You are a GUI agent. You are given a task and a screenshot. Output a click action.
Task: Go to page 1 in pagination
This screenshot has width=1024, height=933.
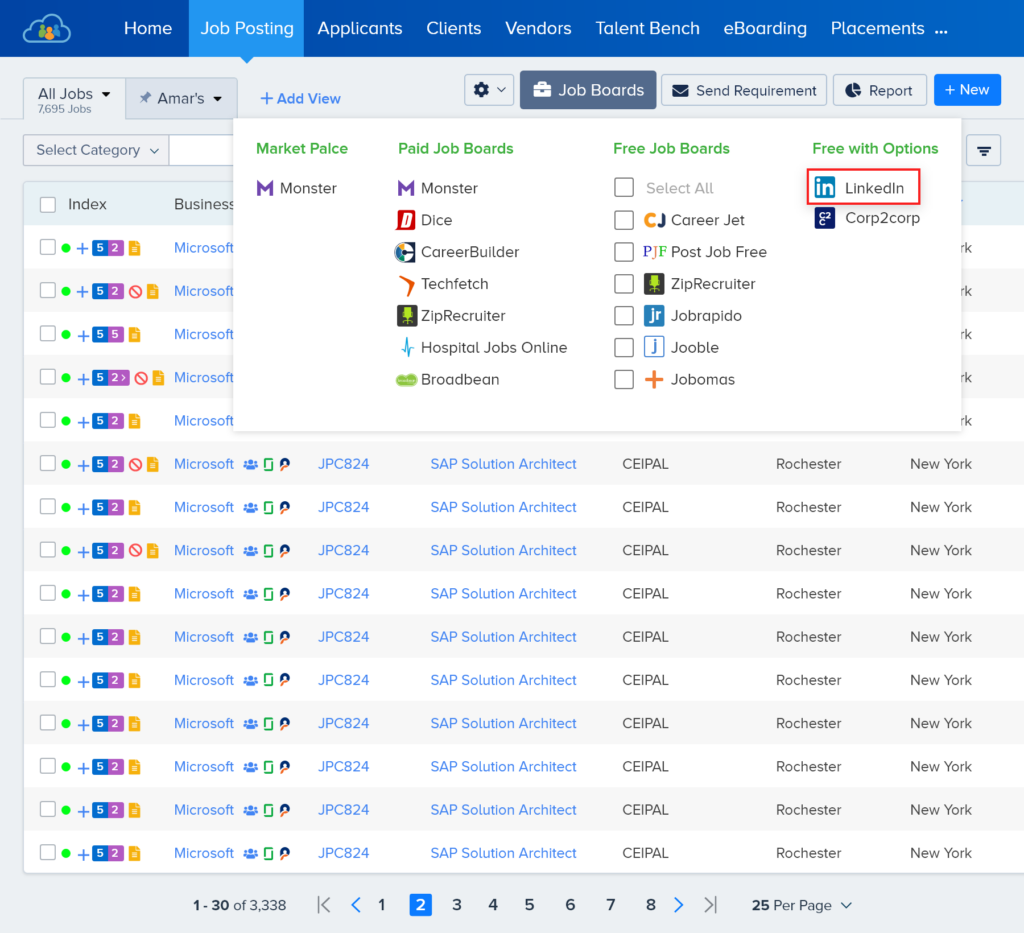pyautogui.click(x=381, y=905)
